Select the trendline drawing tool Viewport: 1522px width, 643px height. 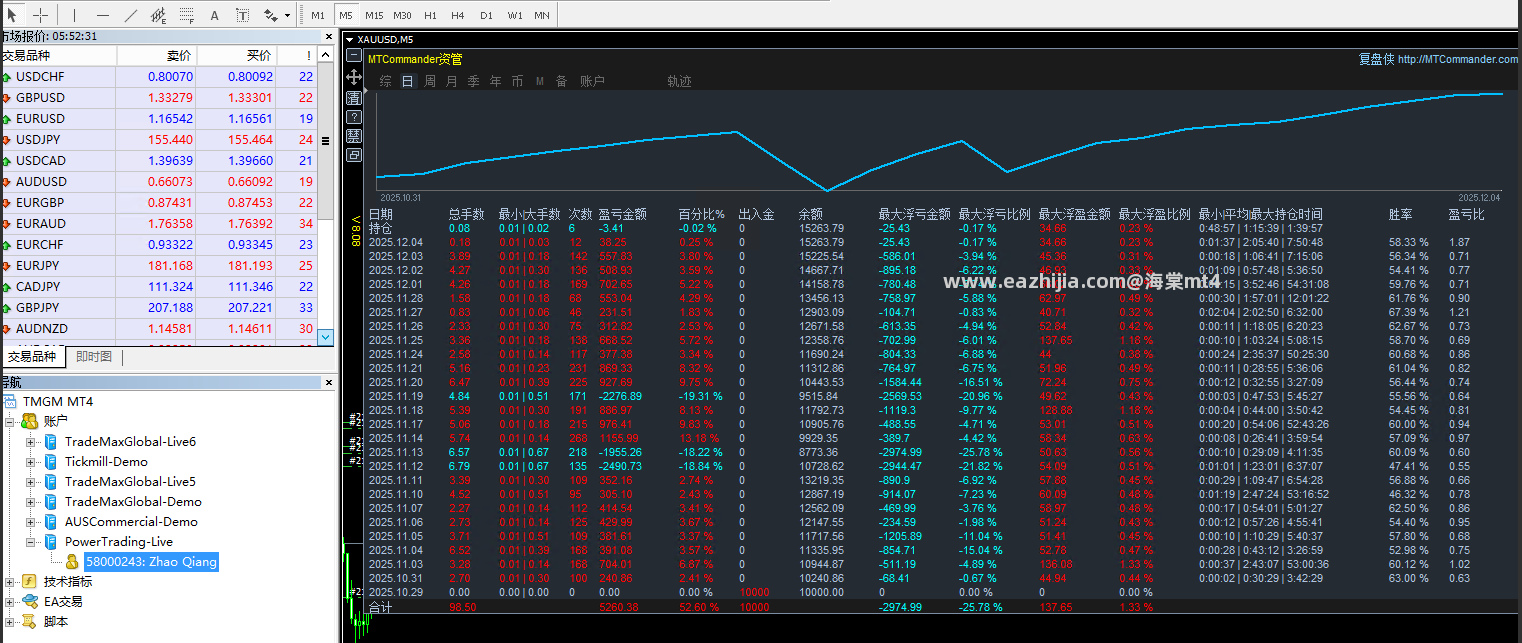click(x=131, y=15)
